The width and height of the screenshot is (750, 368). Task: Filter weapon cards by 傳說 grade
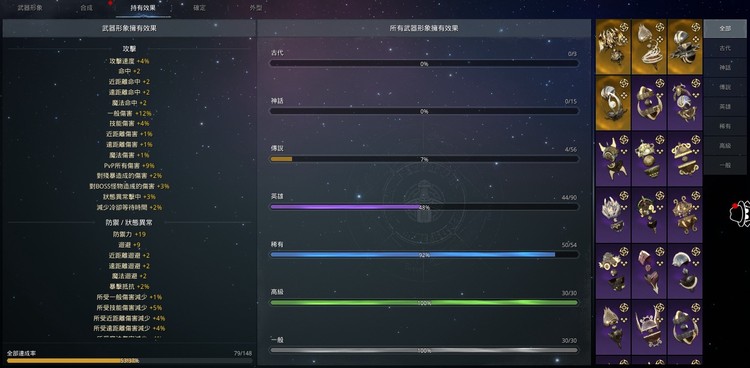pos(725,87)
